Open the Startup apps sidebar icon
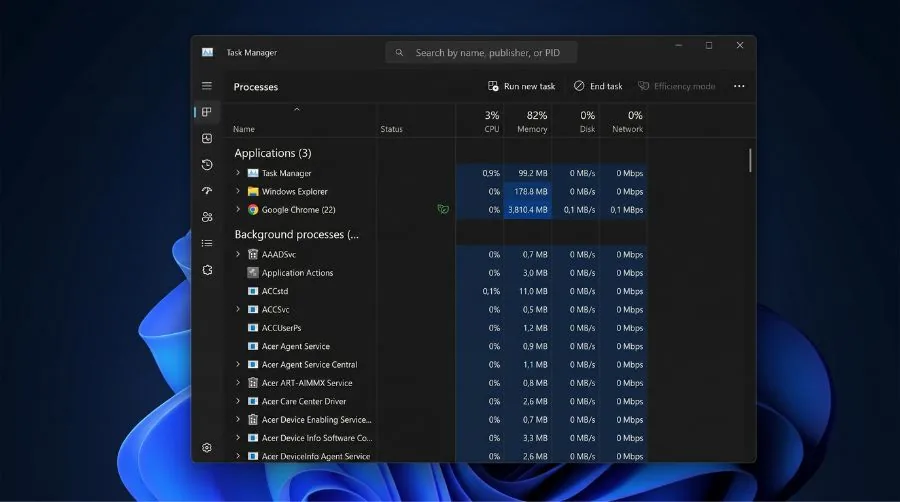This screenshot has width=900, height=502. pyautogui.click(x=207, y=190)
